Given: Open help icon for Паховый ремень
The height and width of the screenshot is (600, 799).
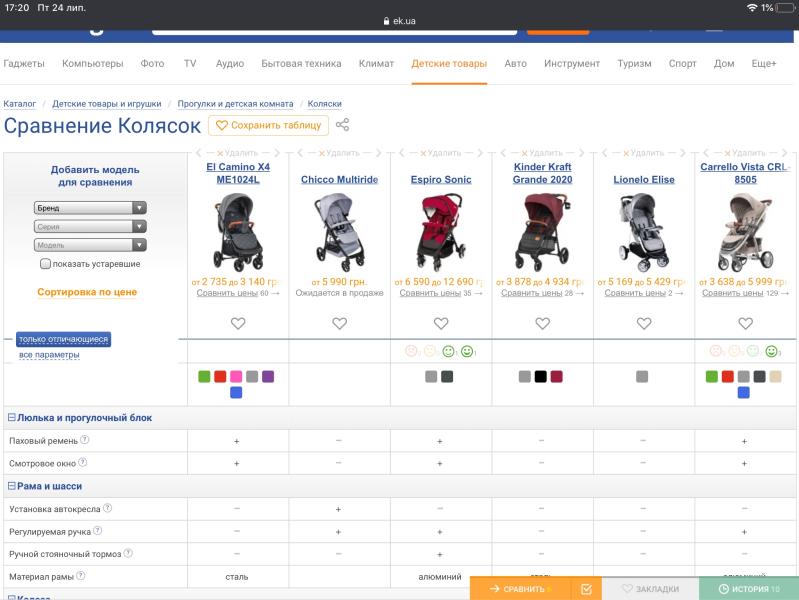Looking at the screenshot, I should (85, 439).
